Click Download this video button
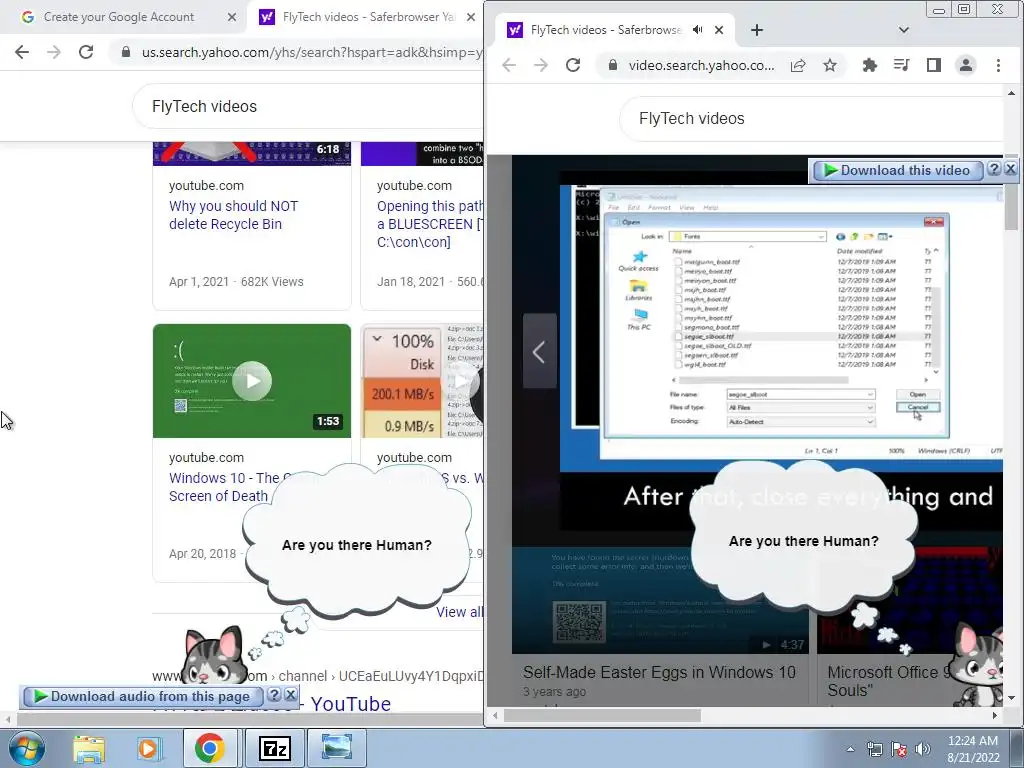 point(897,170)
